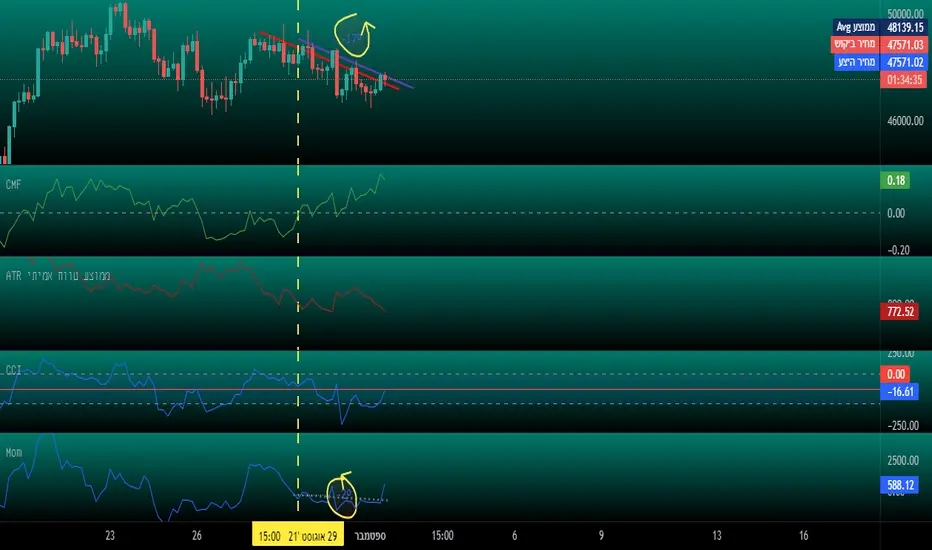Click the blue -16.61 CCI value label
This screenshot has width=932, height=550.
point(900,391)
